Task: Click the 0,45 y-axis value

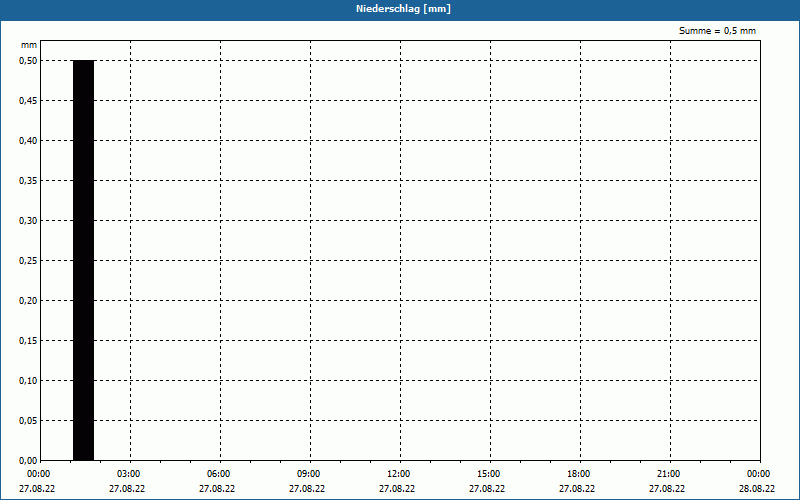Action: (28, 101)
